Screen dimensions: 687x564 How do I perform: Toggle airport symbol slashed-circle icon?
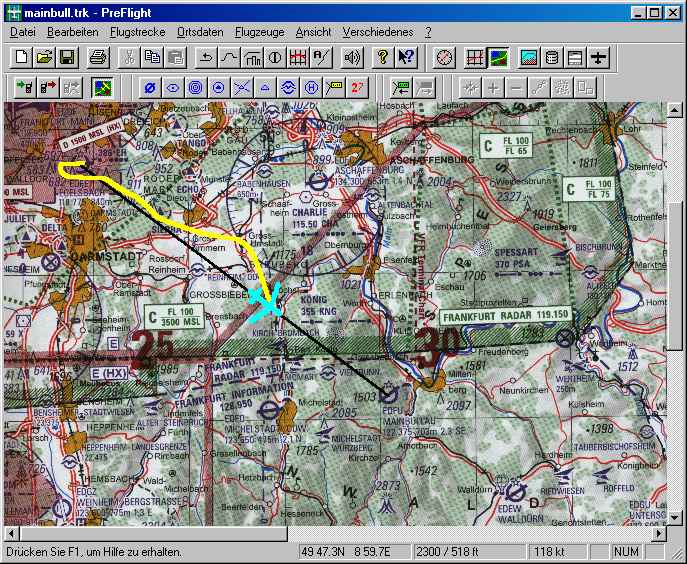pyautogui.click(x=149, y=88)
